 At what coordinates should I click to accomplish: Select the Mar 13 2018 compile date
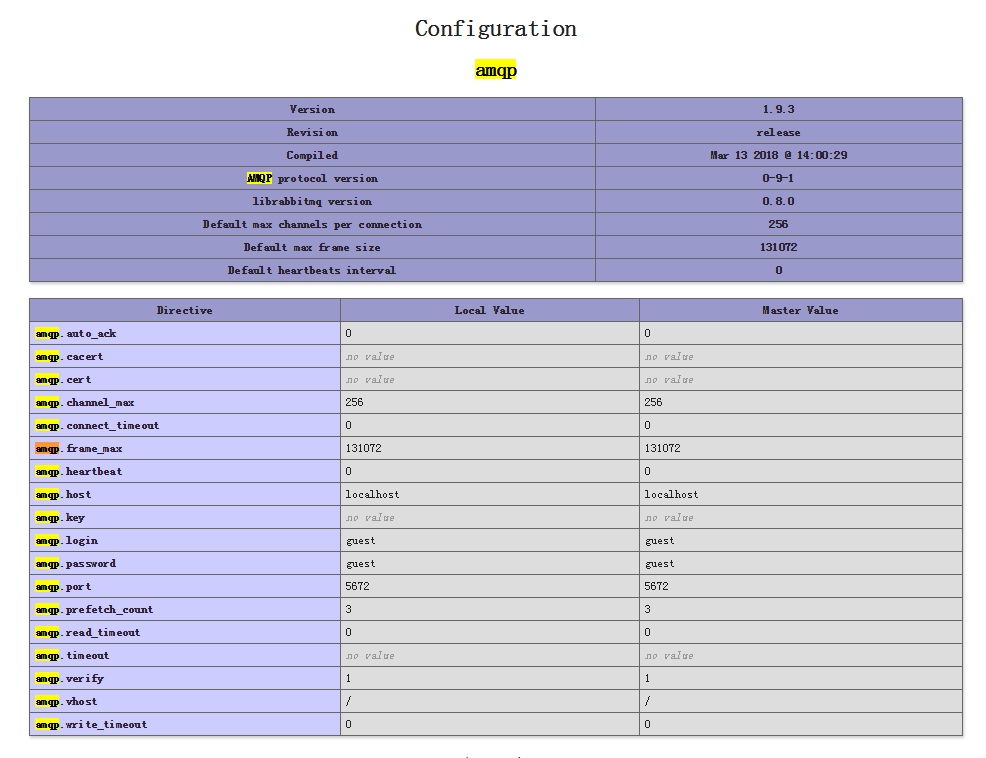pyautogui.click(x=778, y=155)
